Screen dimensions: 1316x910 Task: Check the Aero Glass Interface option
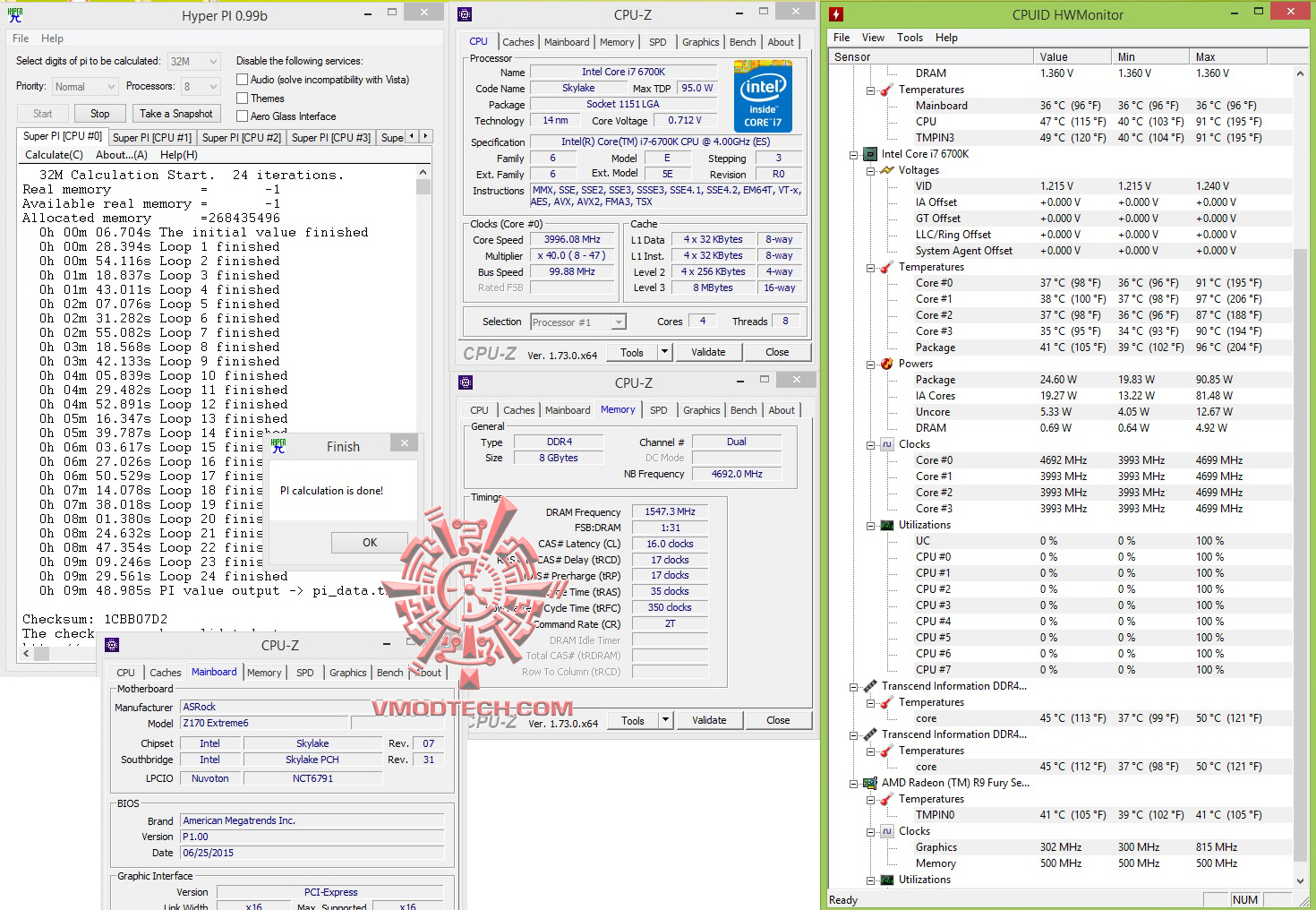(242, 116)
